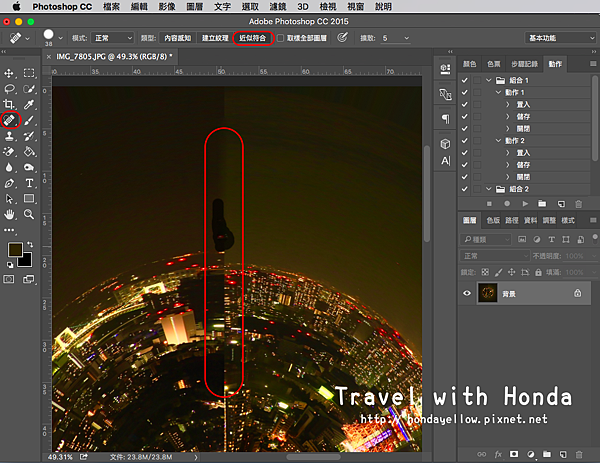The height and width of the screenshot is (463, 600).
Task: Toggle dialog box for 組合 1
Action: 477,80
